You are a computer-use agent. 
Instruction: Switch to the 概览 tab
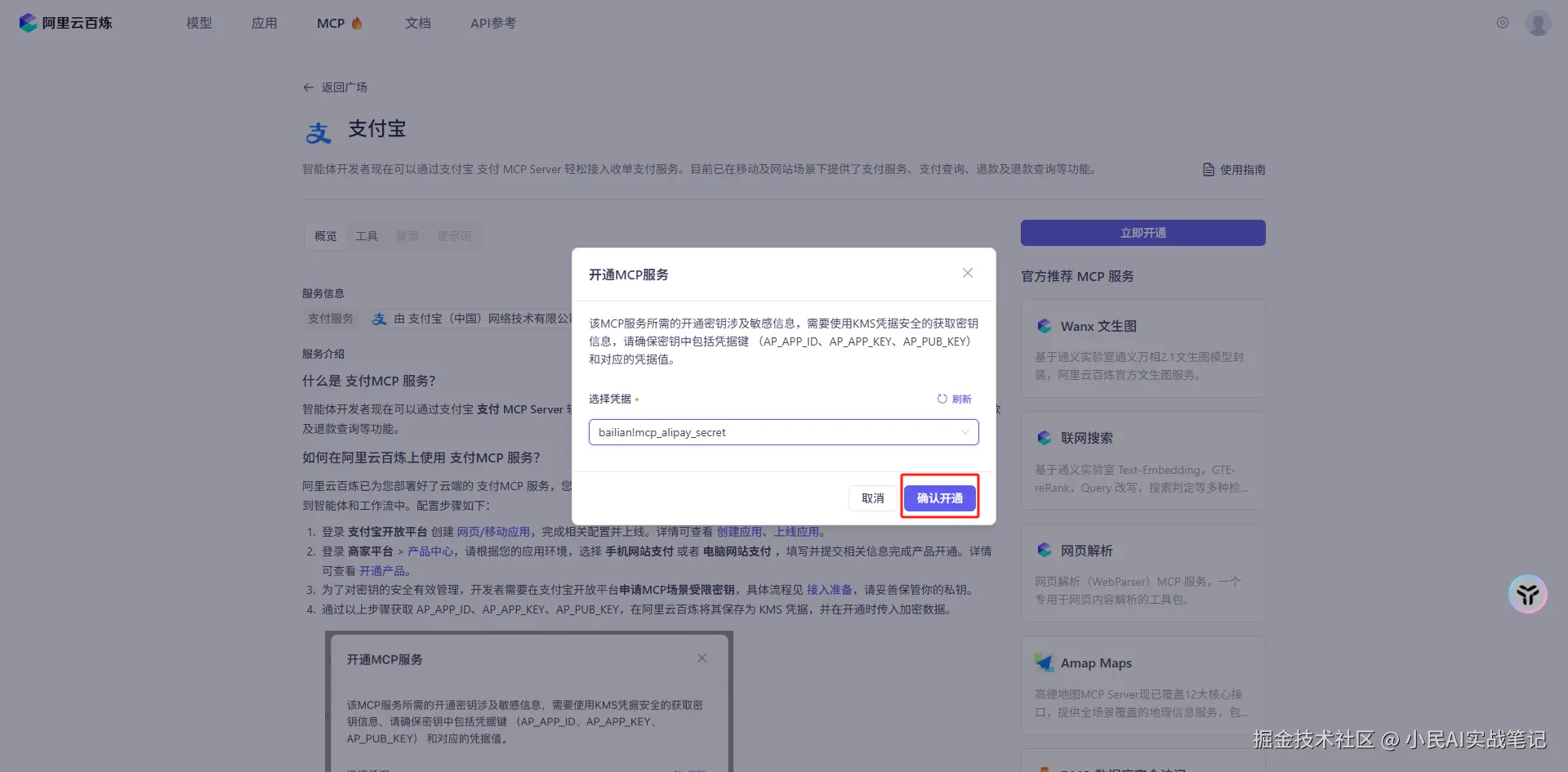(x=326, y=236)
